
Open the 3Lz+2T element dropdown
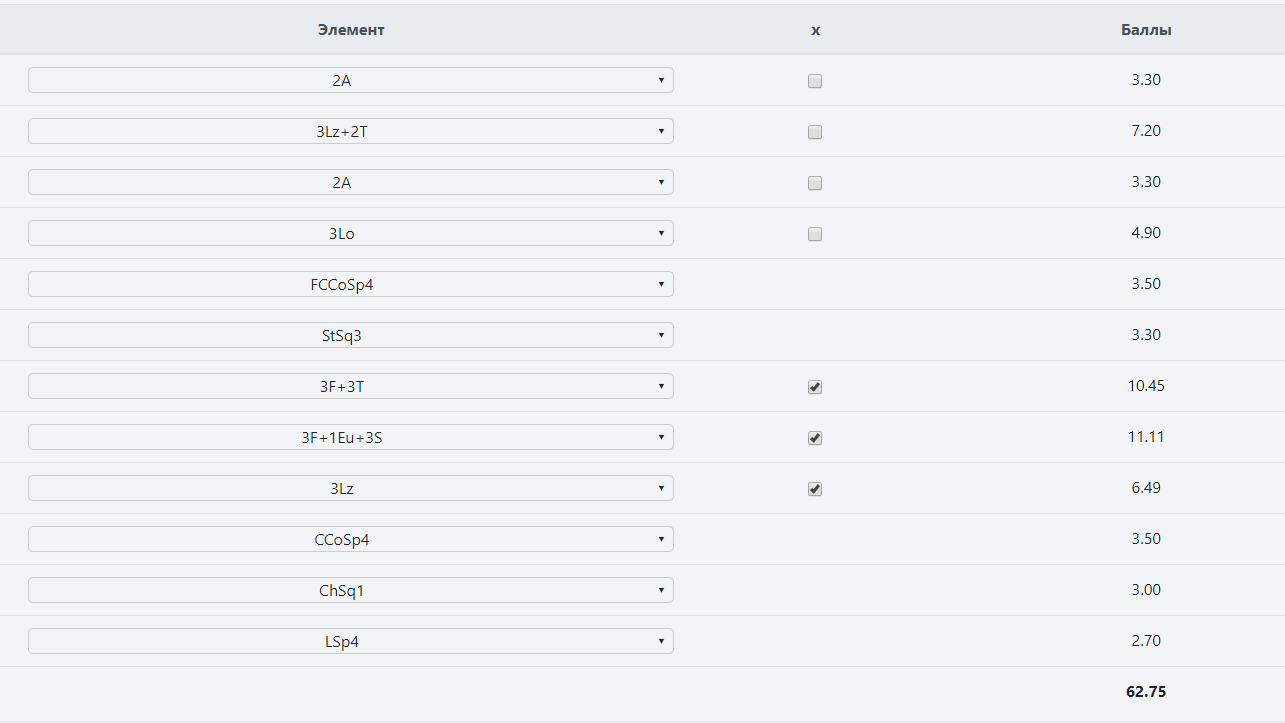350,131
